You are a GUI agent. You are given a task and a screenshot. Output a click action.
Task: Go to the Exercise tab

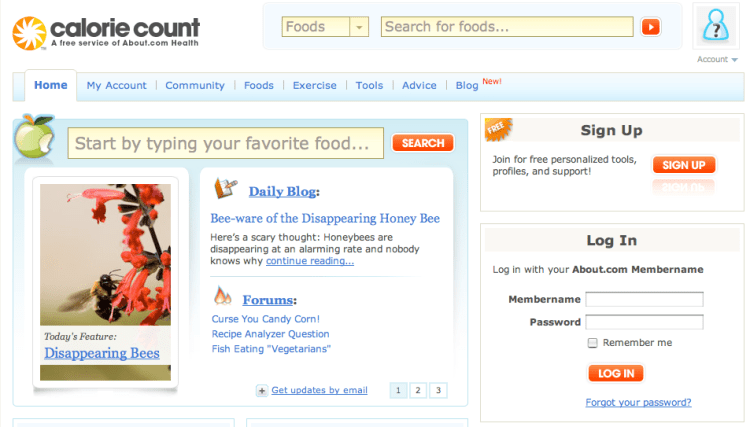pos(314,86)
